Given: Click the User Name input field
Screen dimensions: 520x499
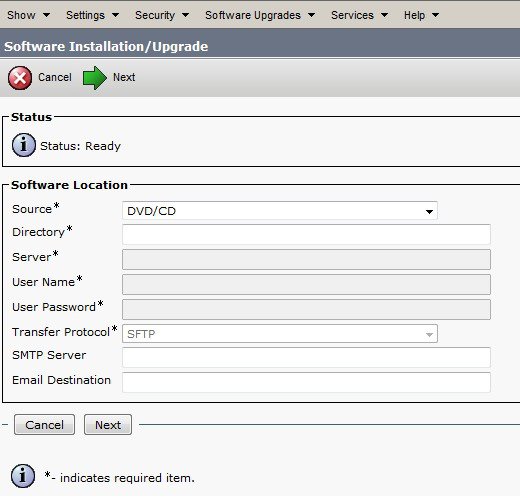Looking at the screenshot, I should click(x=306, y=284).
